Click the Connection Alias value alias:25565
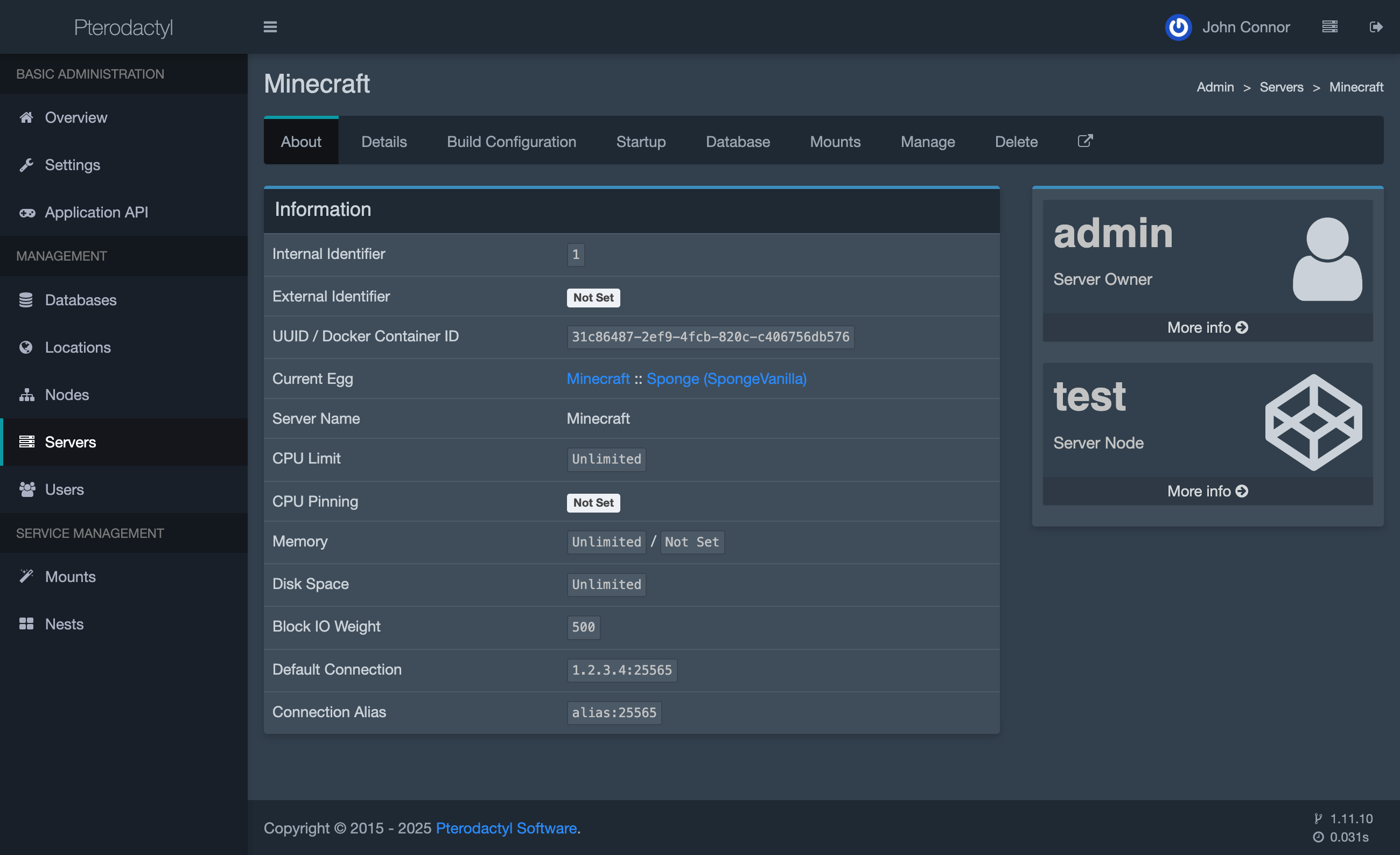 coord(614,712)
